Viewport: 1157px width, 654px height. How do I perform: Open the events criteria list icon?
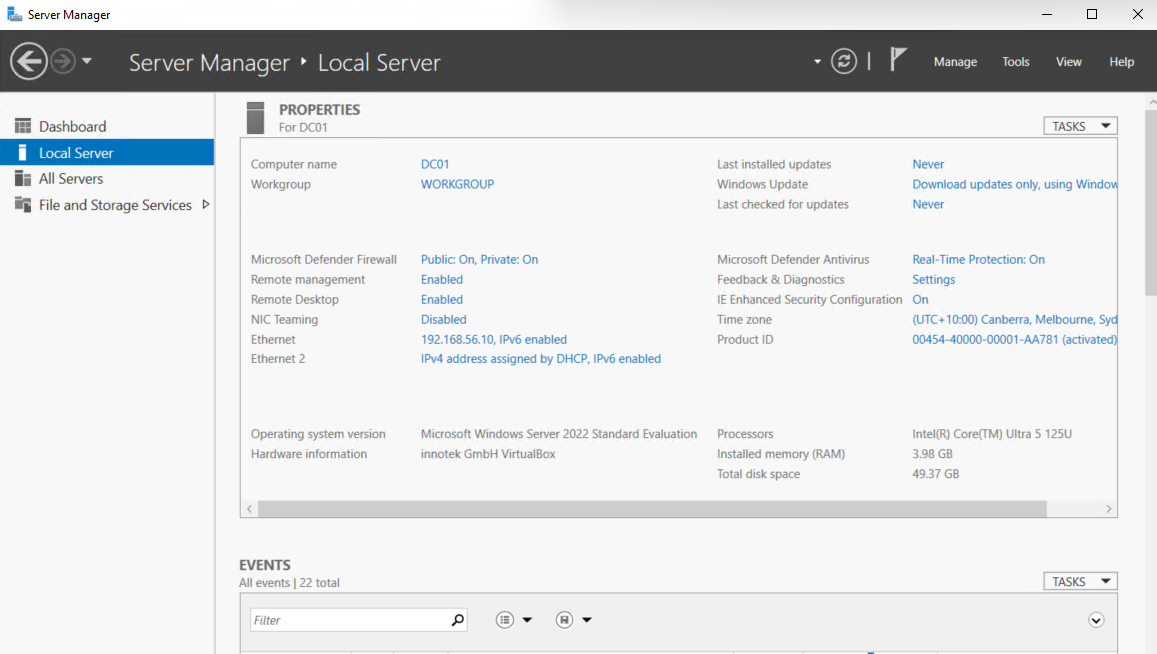click(x=505, y=619)
